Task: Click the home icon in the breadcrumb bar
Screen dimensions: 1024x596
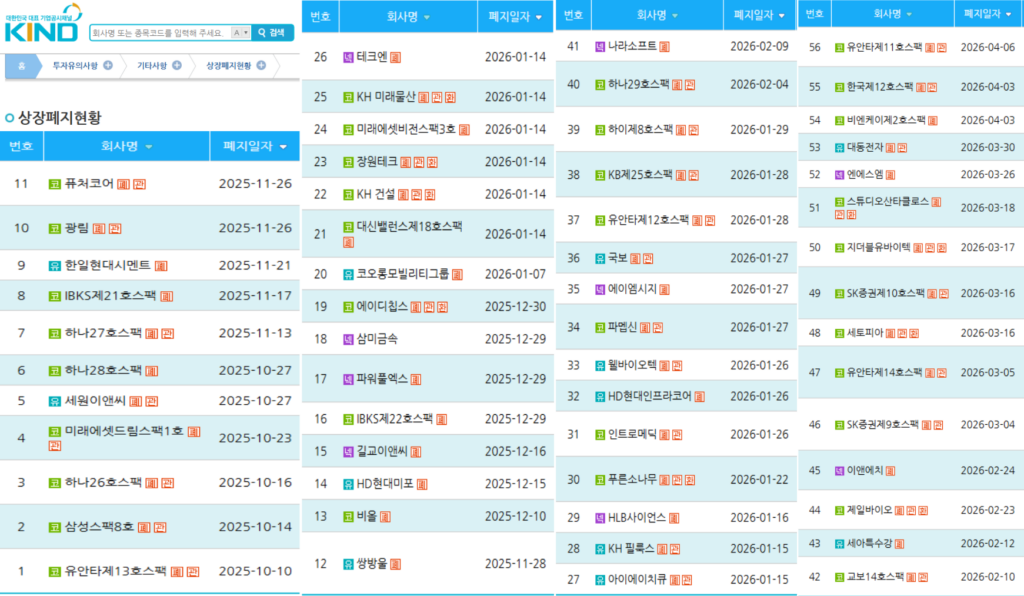Action: pyautogui.click(x=21, y=64)
